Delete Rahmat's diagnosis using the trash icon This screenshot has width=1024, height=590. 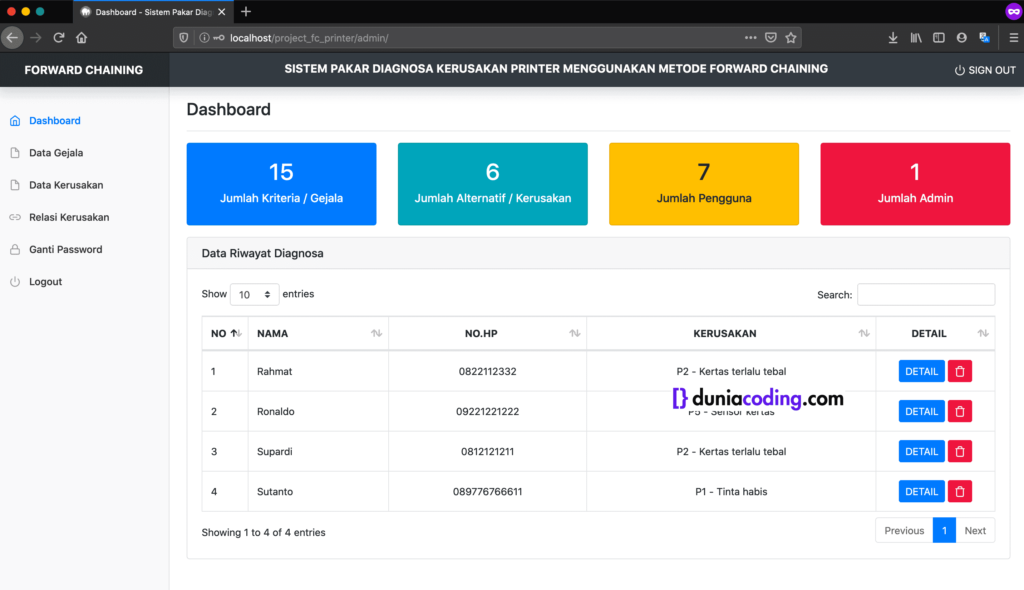[959, 371]
